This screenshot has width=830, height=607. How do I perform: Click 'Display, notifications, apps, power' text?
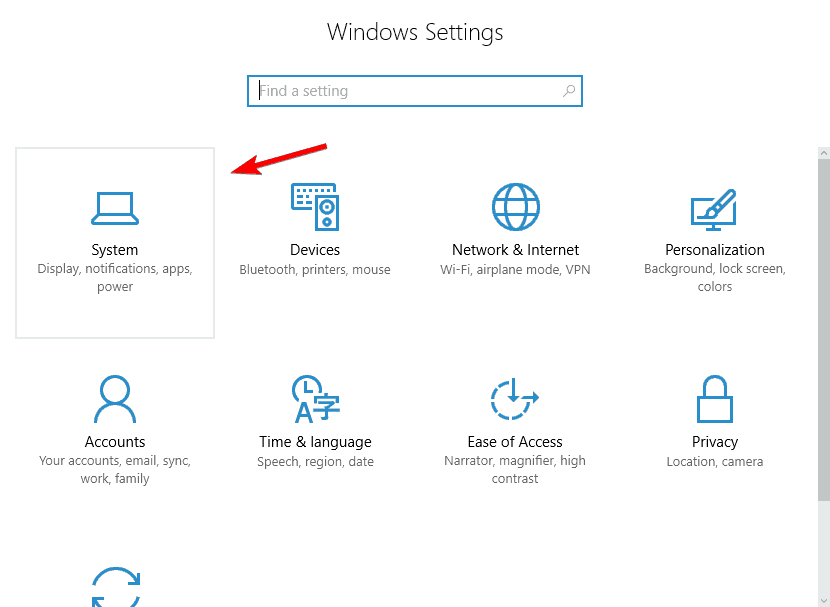(x=115, y=278)
